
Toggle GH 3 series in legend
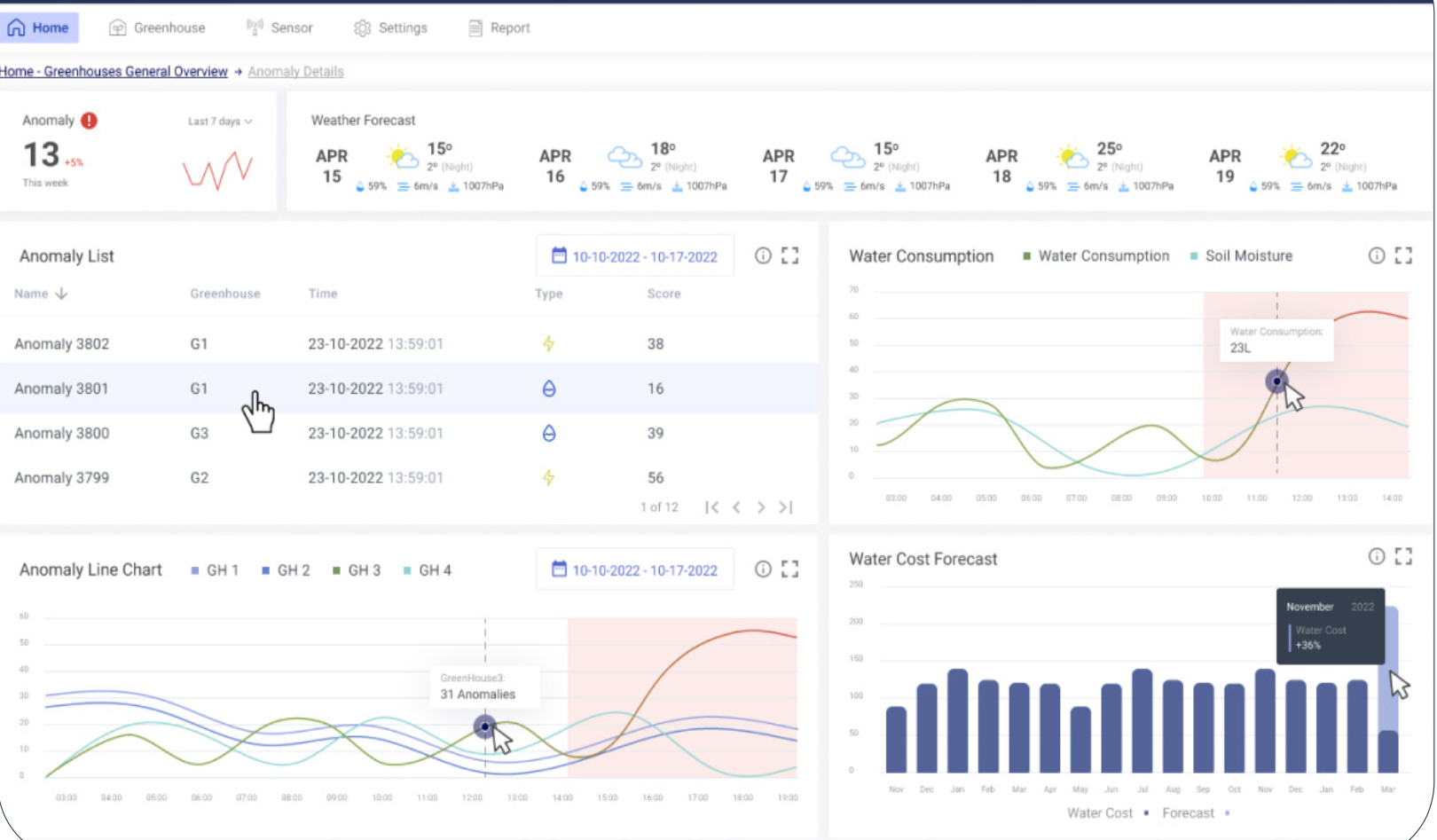(357, 570)
